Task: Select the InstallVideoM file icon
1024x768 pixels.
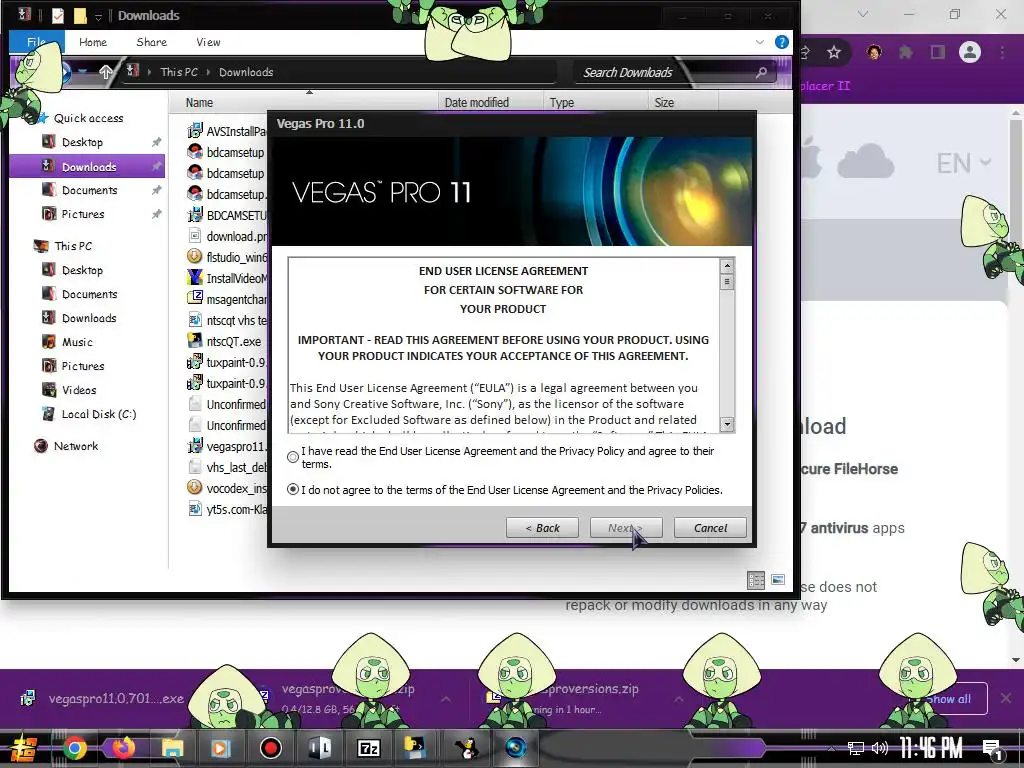Action: pos(195,277)
